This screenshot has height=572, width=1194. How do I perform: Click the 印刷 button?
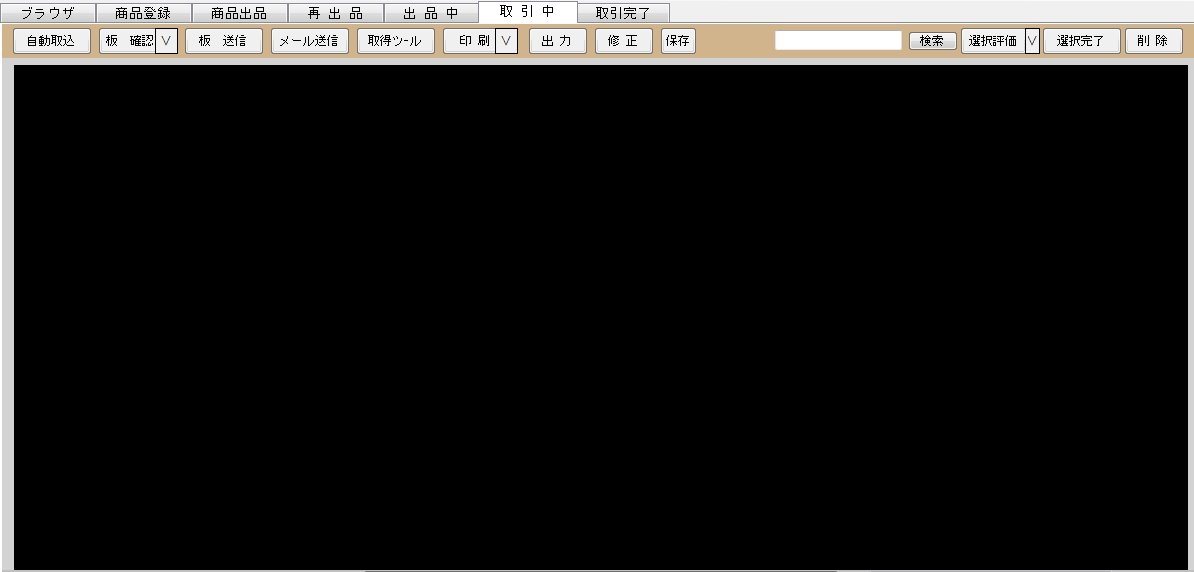point(470,41)
